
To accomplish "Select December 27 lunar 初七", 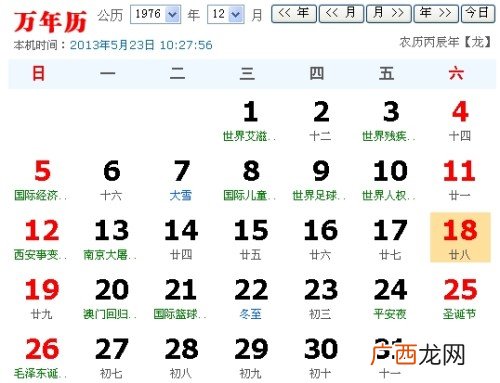I will pyautogui.click(x=111, y=358).
